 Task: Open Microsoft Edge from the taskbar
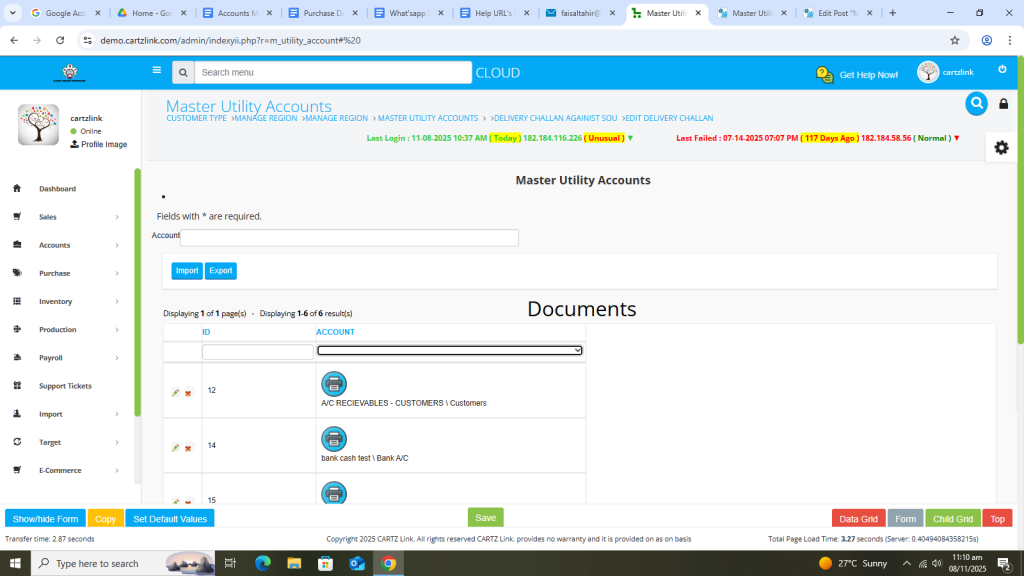click(263, 564)
